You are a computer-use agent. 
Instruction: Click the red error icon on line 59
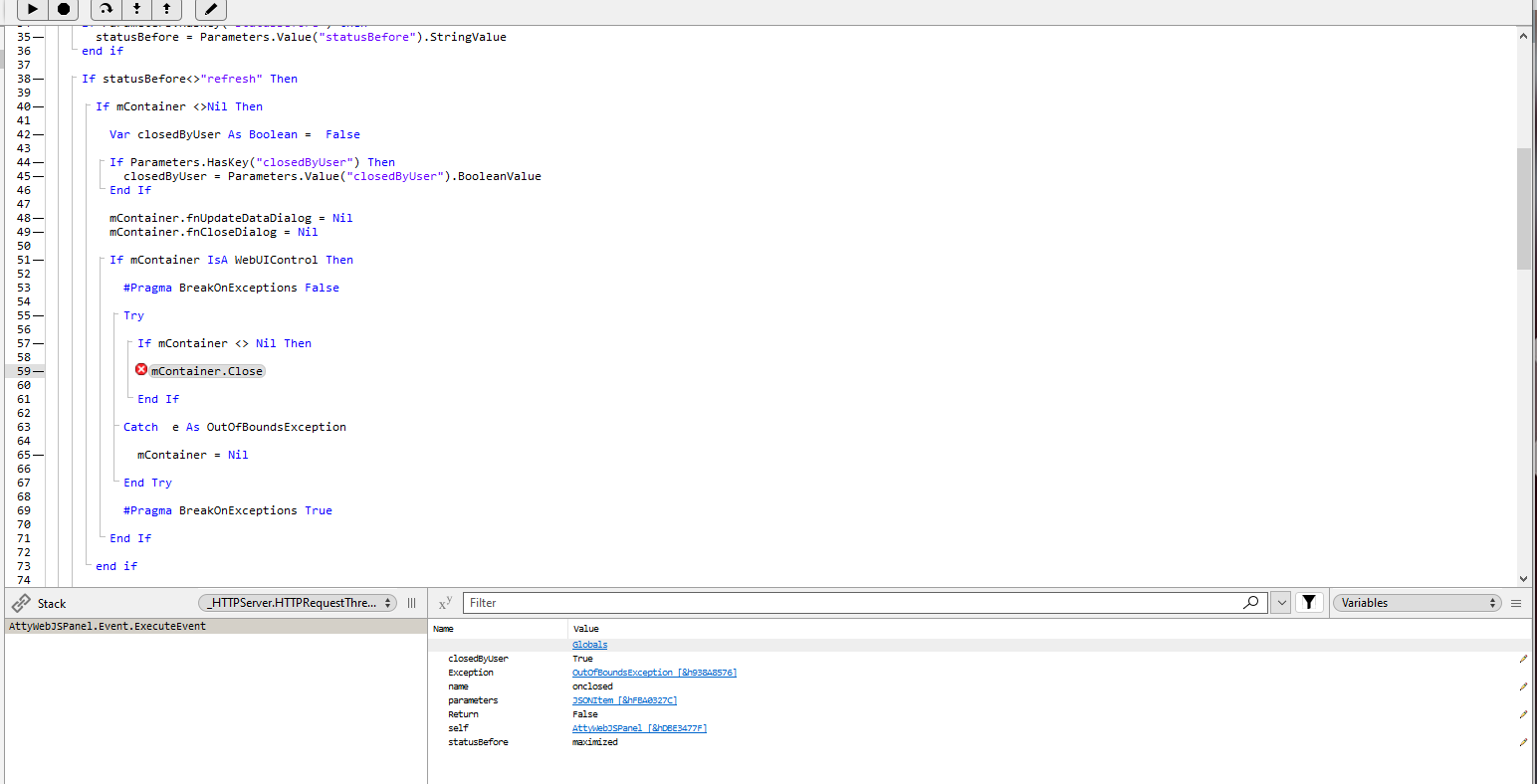pyautogui.click(x=141, y=370)
